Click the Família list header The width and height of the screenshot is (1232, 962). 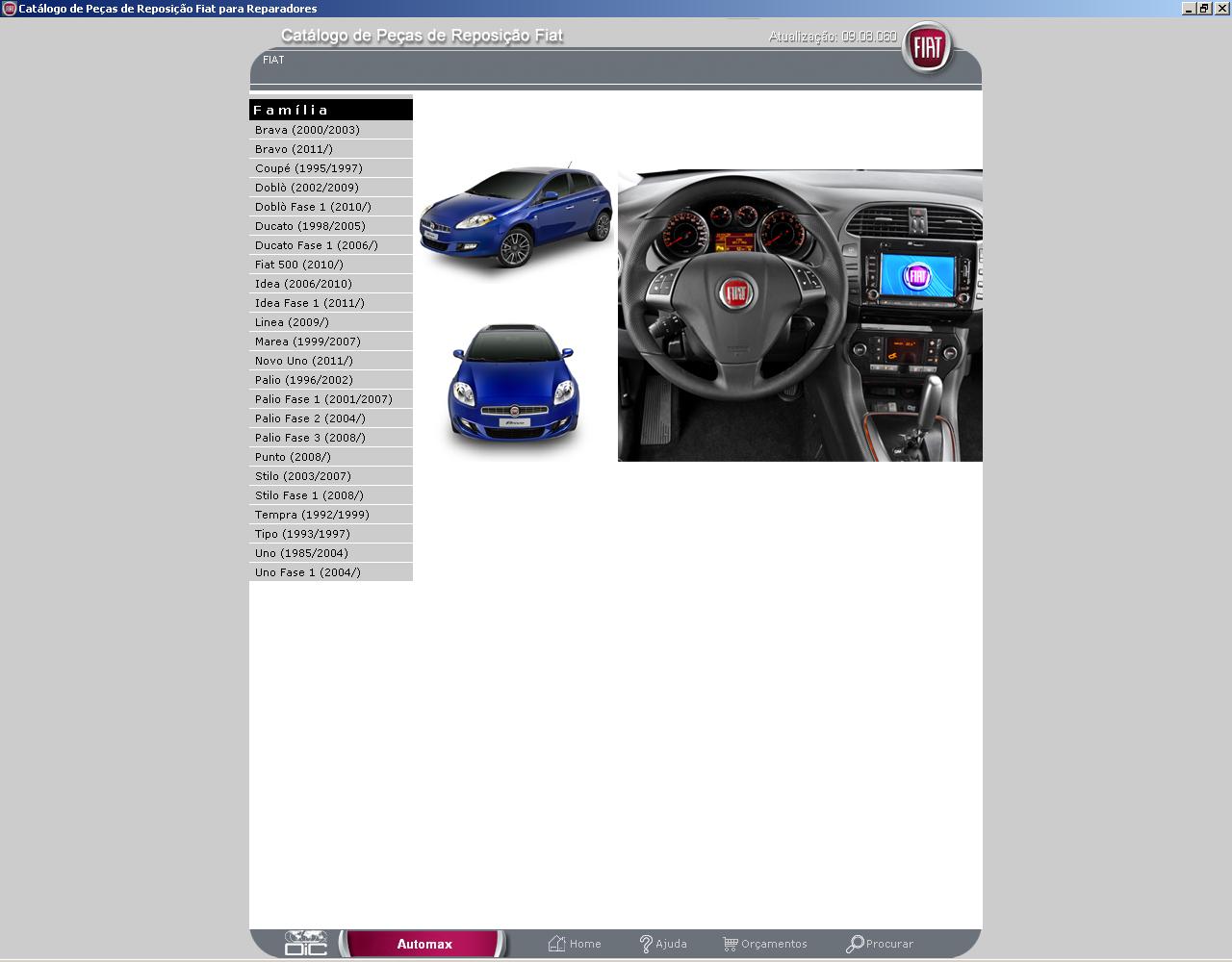tap(331, 110)
